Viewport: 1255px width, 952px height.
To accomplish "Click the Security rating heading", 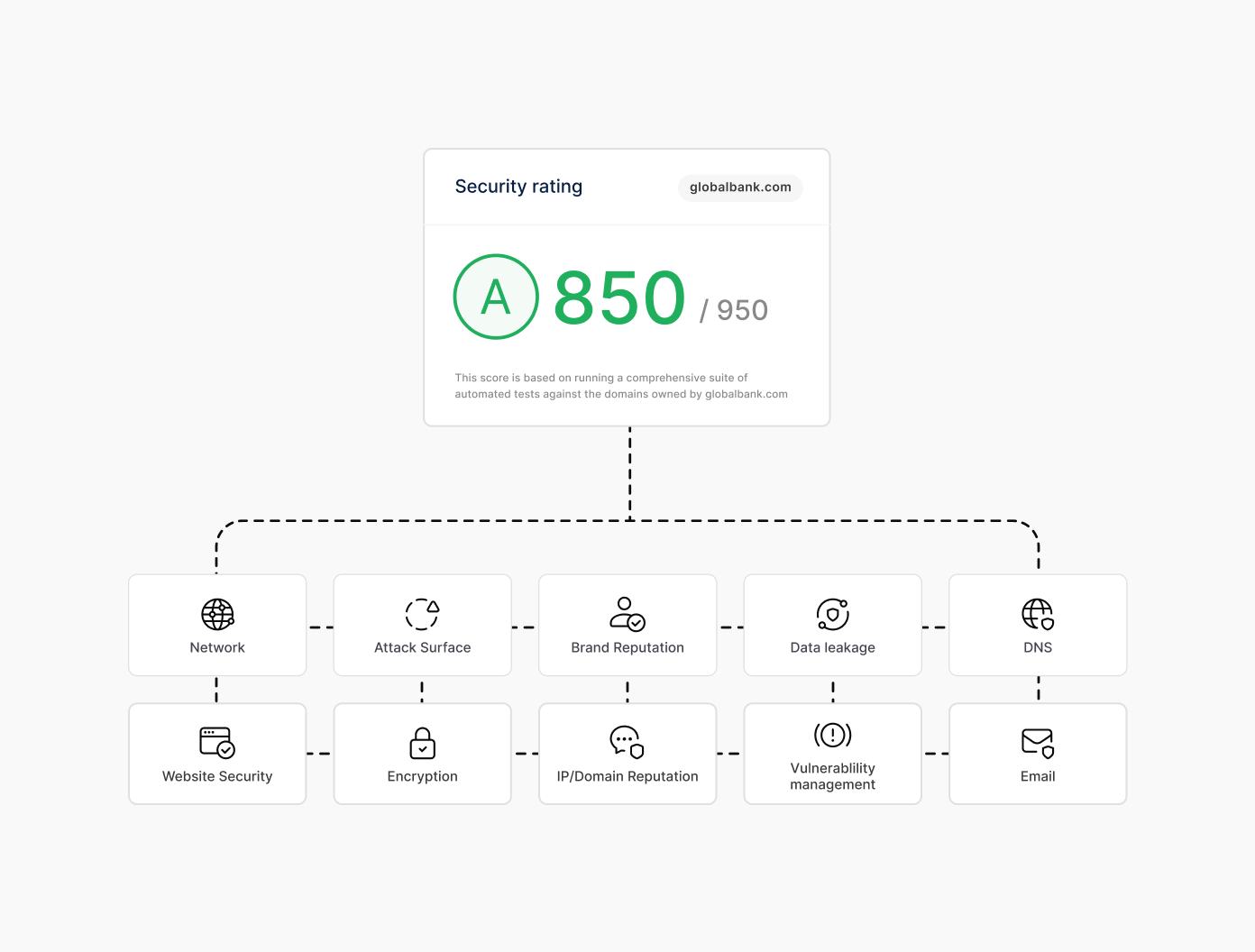I will [x=518, y=187].
